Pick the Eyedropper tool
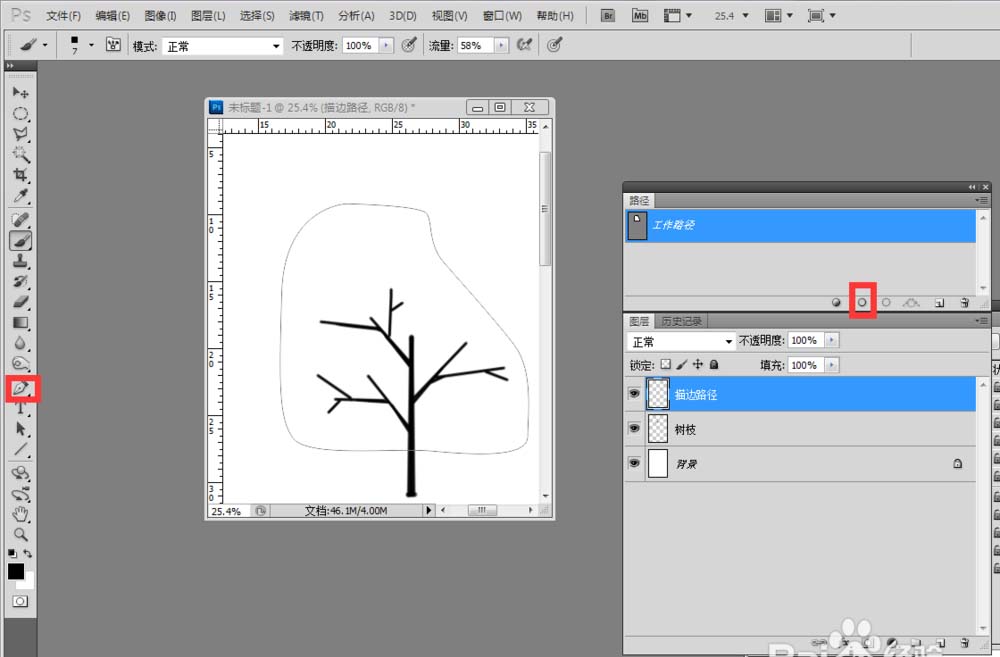Viewport: 1000px width, 657px height. pyautogui.click(x=20, y=197)
